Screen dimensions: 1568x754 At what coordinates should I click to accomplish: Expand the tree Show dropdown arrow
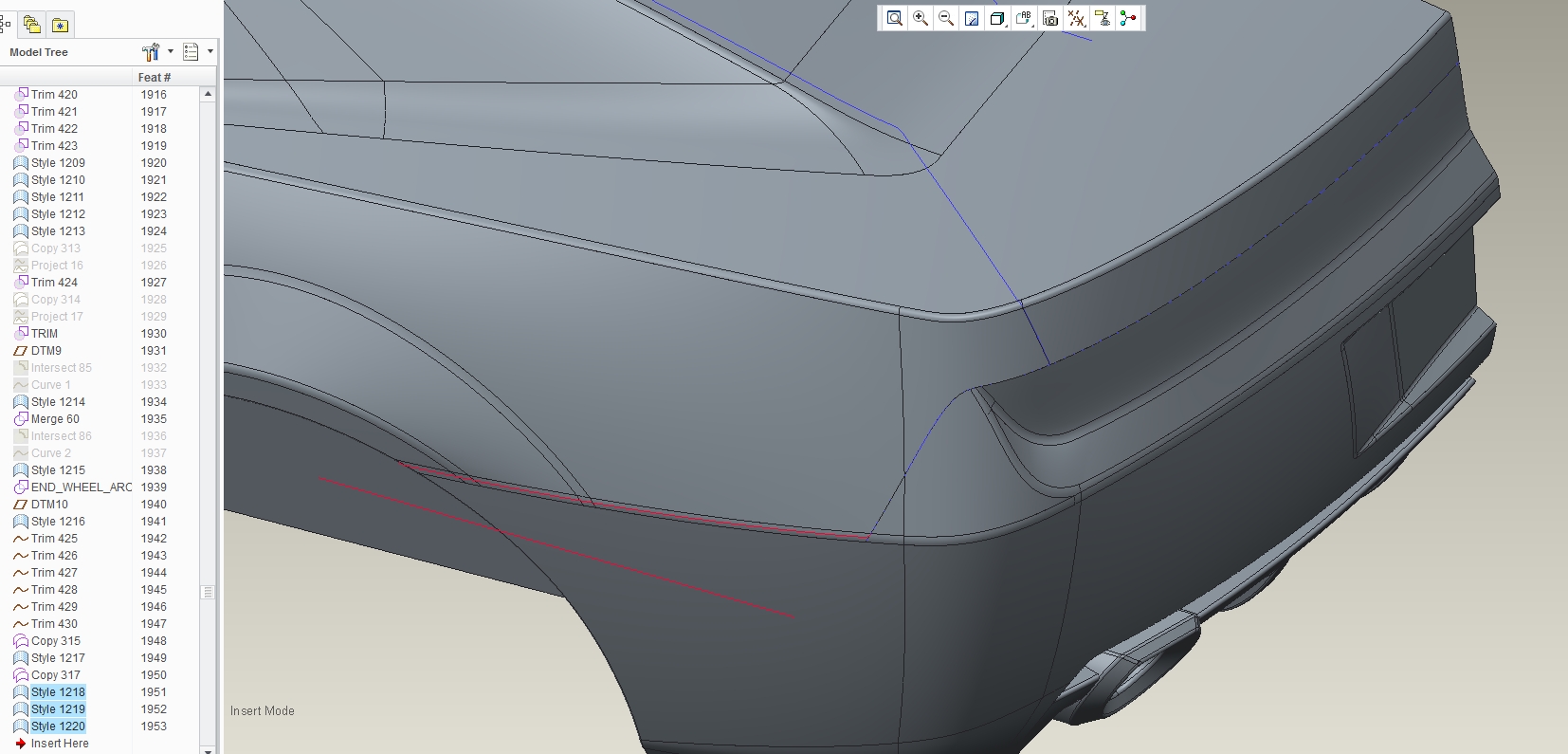pyautogui.click(x=210, y=52)
